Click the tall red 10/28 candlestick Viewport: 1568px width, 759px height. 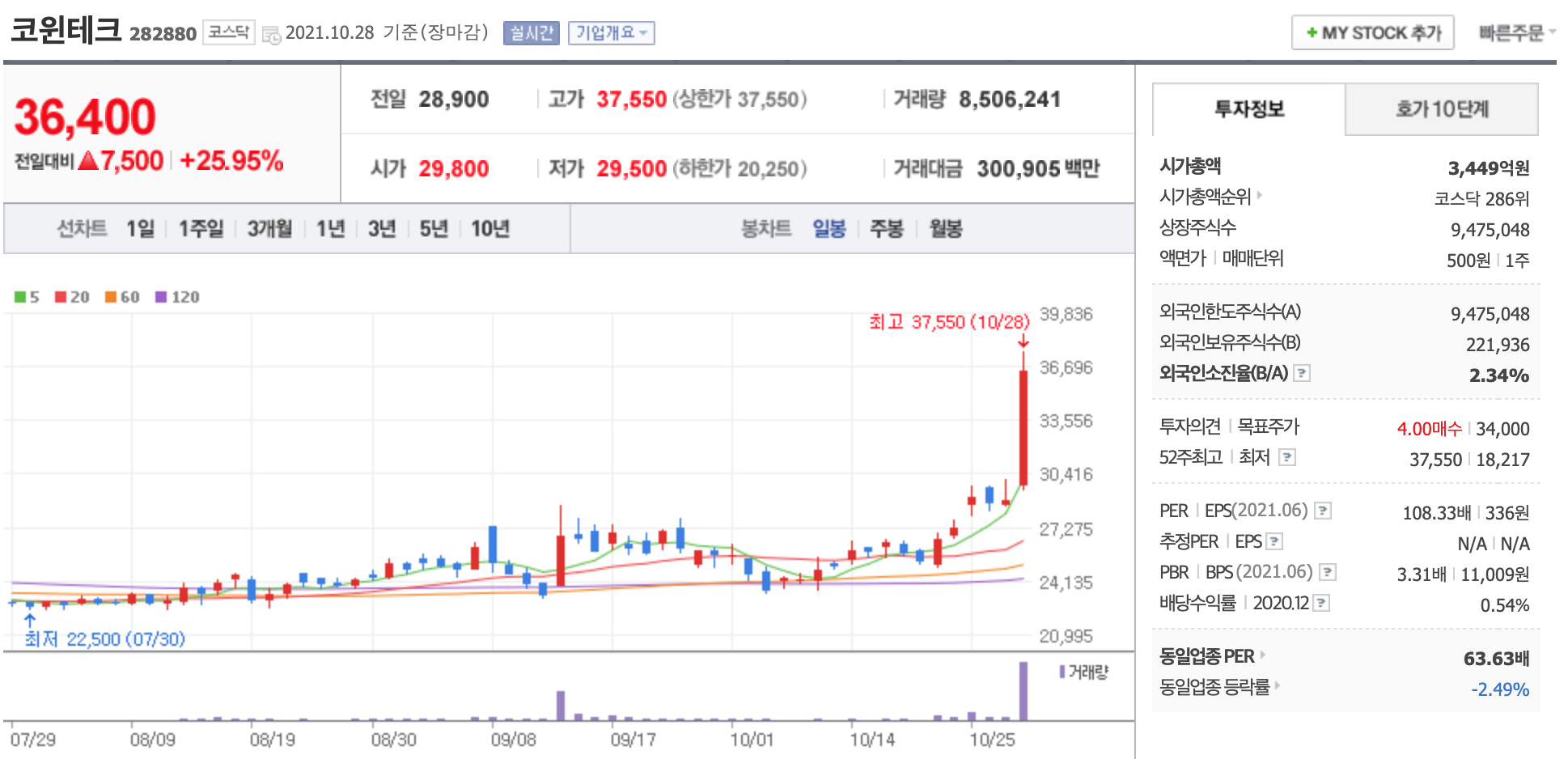(1023, 427)
